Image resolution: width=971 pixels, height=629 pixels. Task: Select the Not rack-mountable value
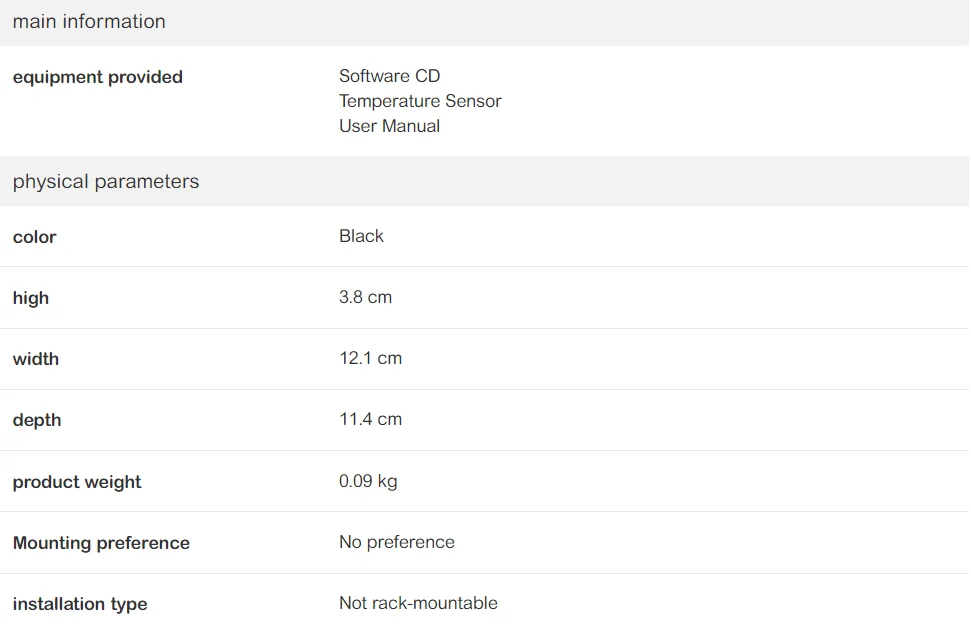coord(418,603)
